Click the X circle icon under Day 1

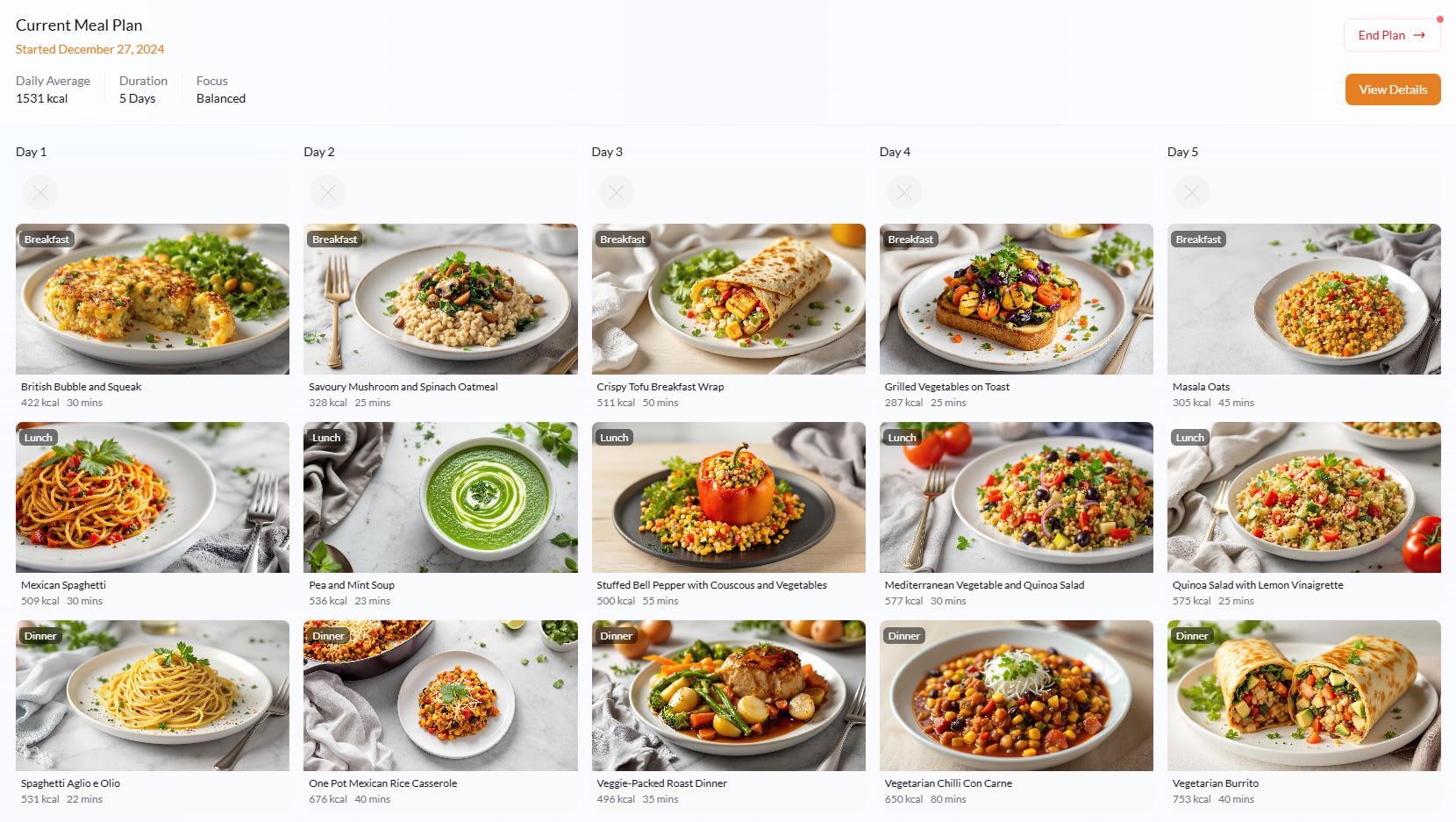40,192
